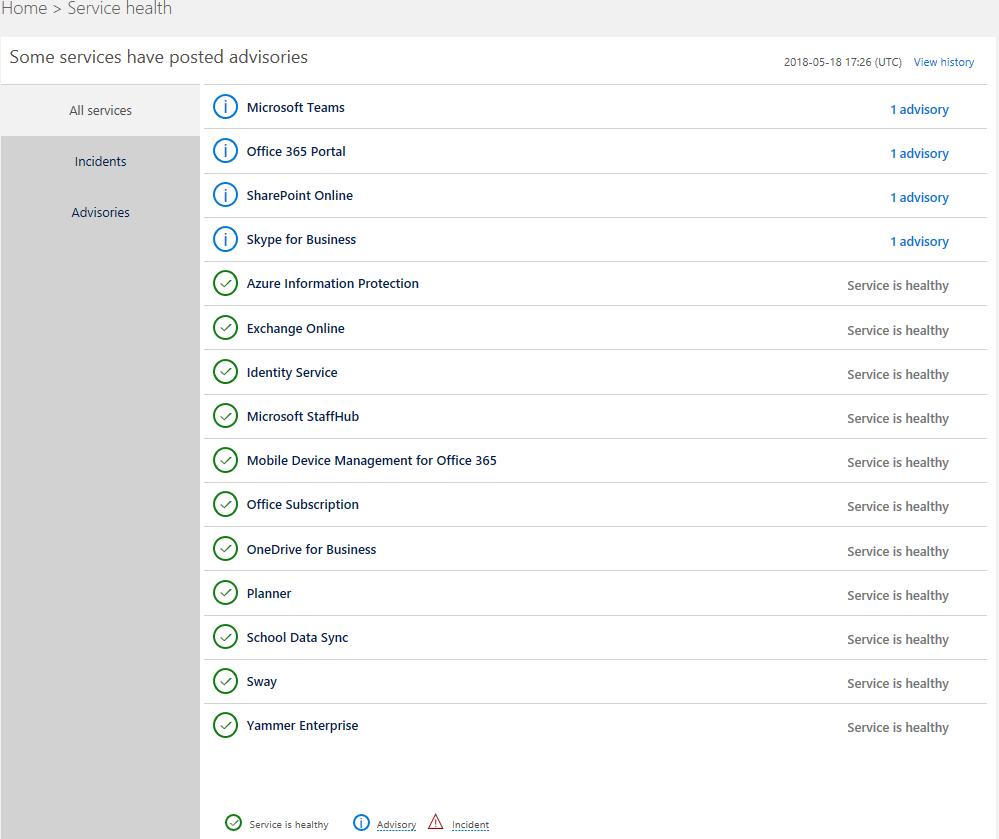Click the Yammer Enterprise service name
The image size is (999, 839).
click(303, 725)
